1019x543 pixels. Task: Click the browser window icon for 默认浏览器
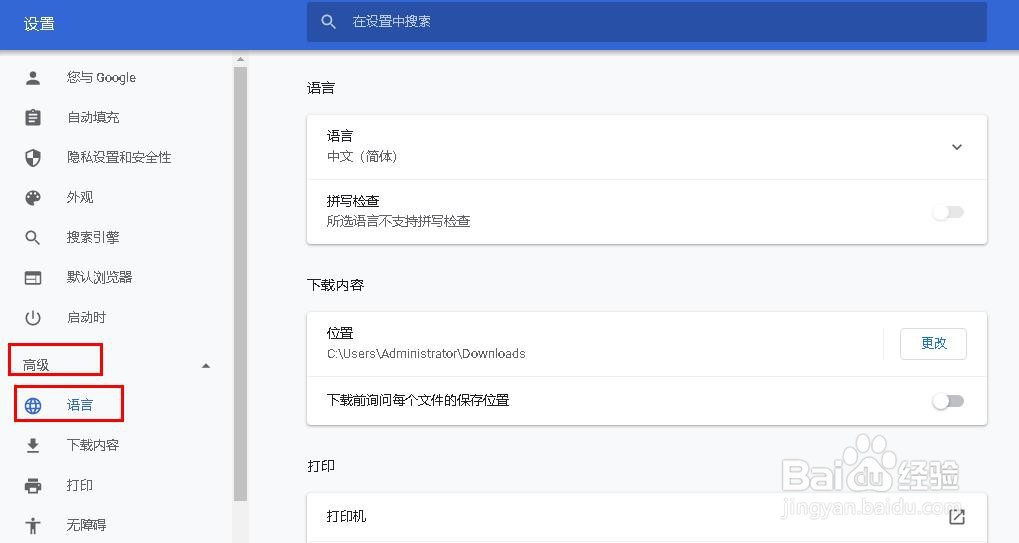coord(32,278)
